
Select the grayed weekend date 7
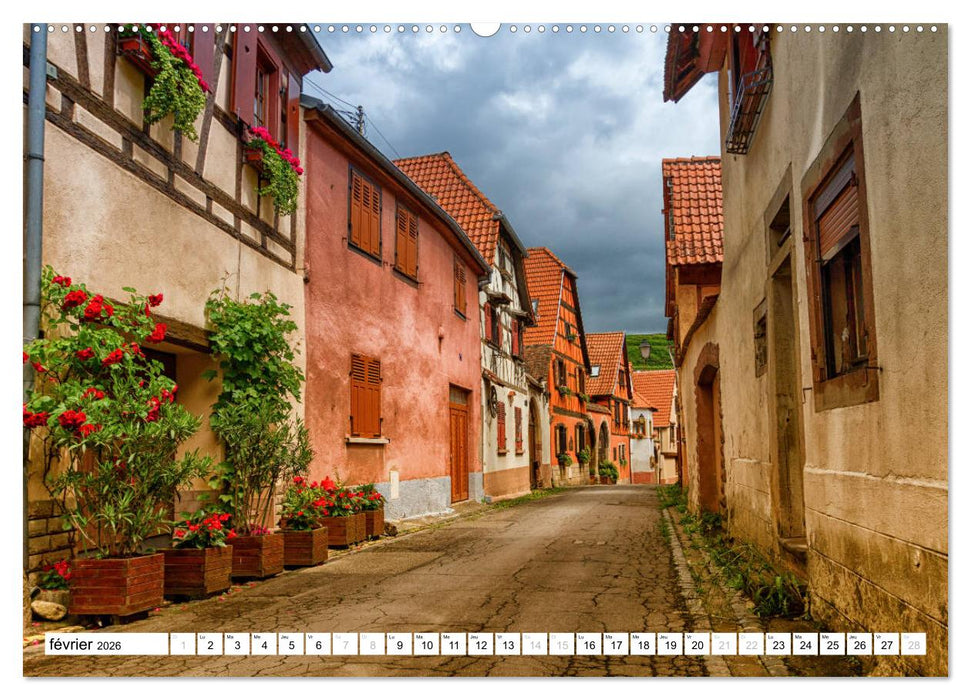(344, 648)
